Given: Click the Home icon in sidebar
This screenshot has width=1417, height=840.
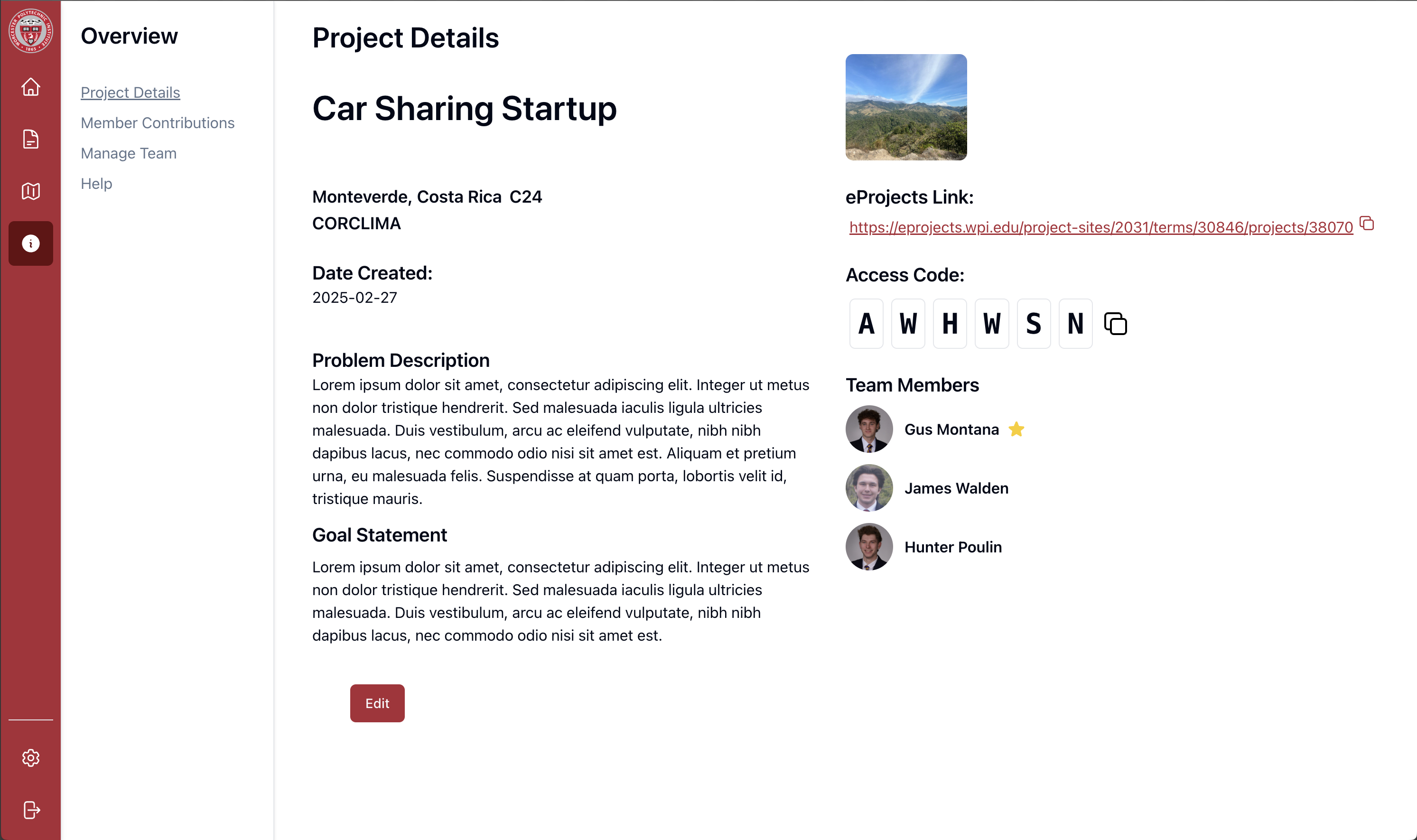Looking at the screenshot, I should click(x=30, y=87).
